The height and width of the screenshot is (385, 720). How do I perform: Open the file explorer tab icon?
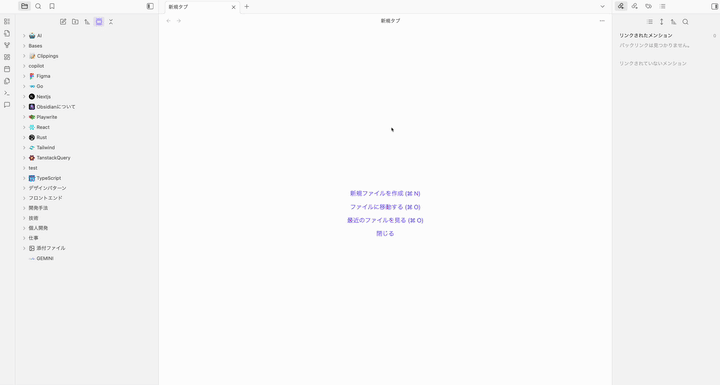[x=24, y=6]
